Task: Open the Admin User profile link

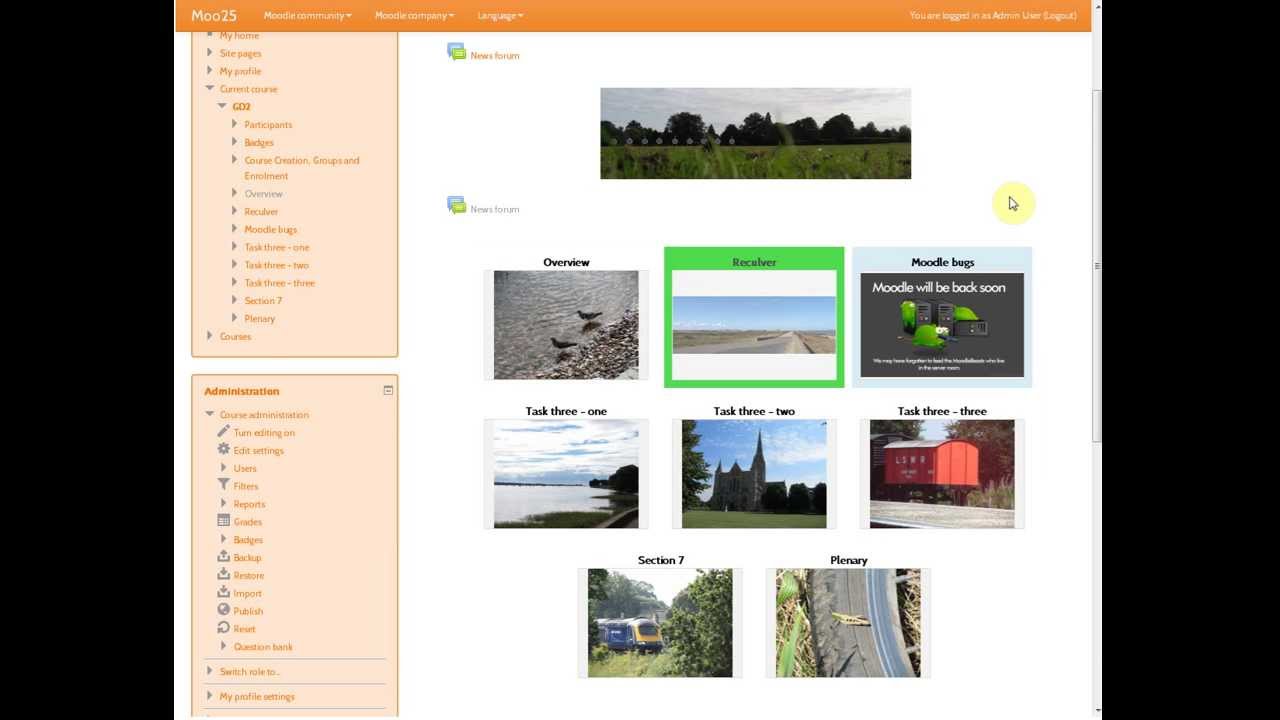Action: coord(1016,15)
